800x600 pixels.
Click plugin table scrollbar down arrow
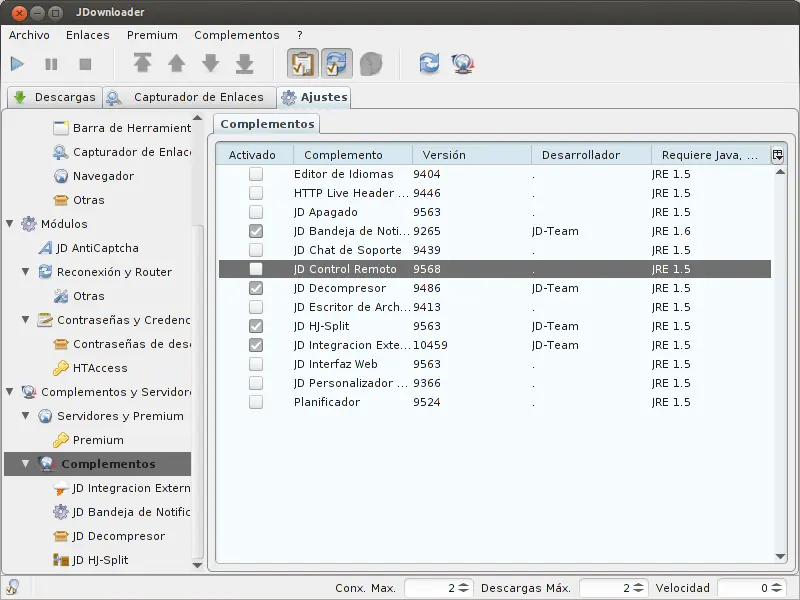point(780,557)
